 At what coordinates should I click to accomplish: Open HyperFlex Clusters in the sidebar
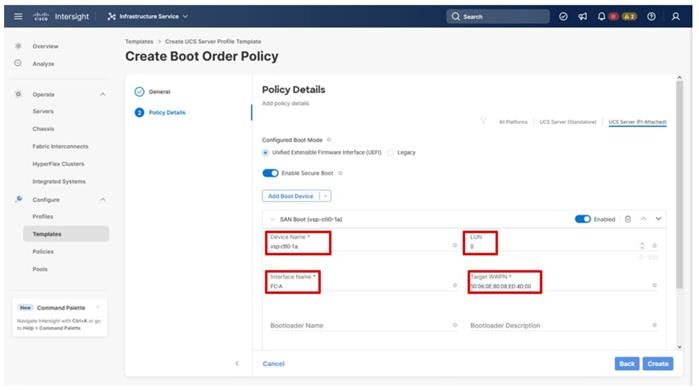[x=58, y=164]
